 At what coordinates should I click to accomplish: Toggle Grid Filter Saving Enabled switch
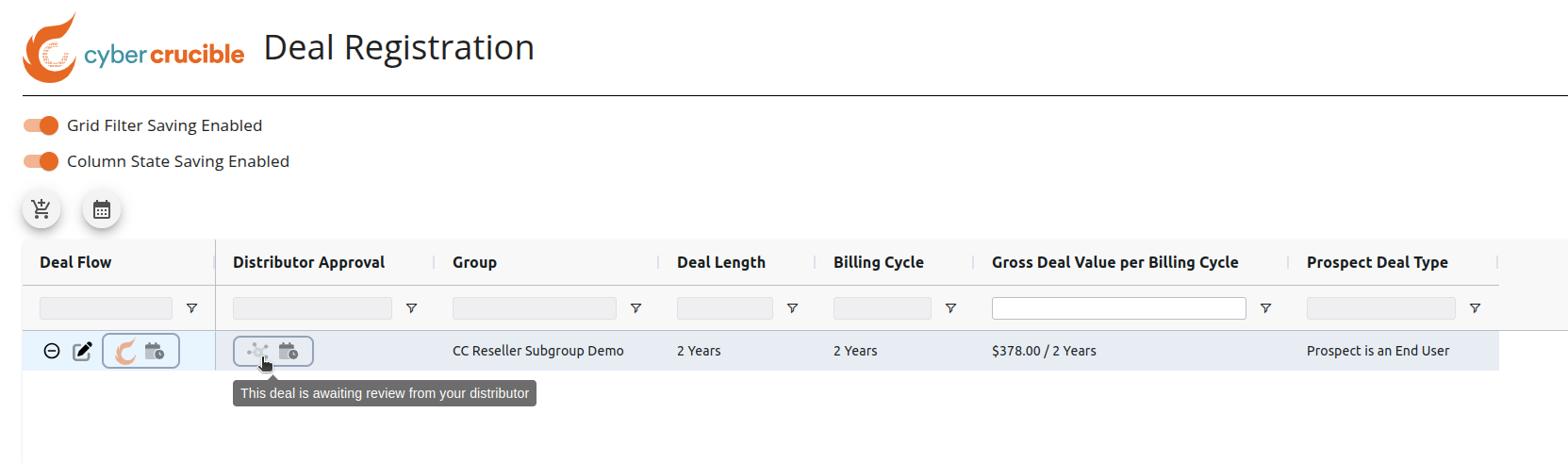(x=41, y=125)
